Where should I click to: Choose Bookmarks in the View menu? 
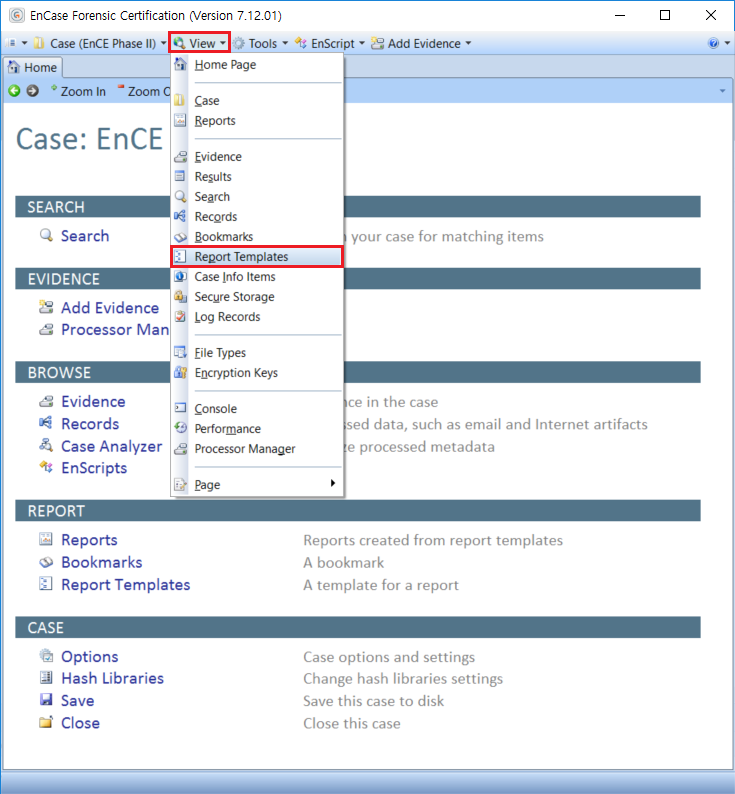pyautogui.click(x=257, y=236)
